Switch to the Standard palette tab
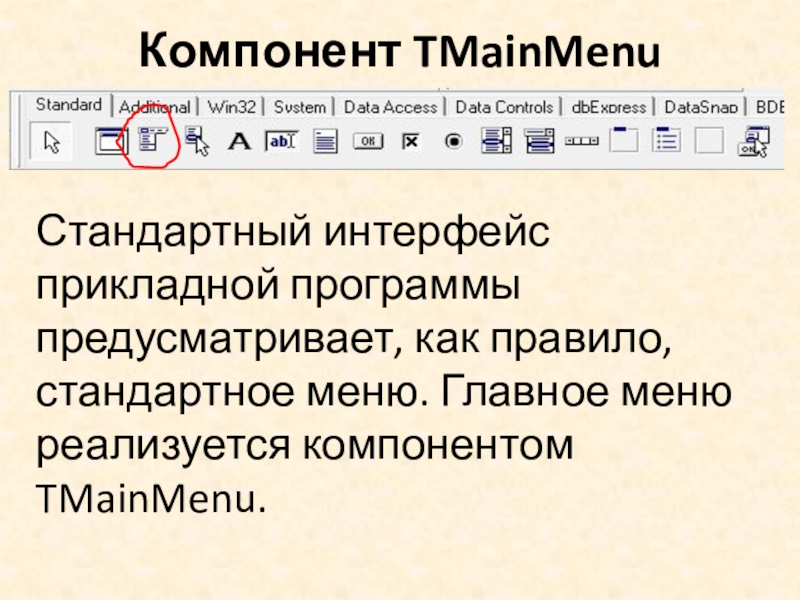The image size is (800, 600). click(x=69, y=105)
